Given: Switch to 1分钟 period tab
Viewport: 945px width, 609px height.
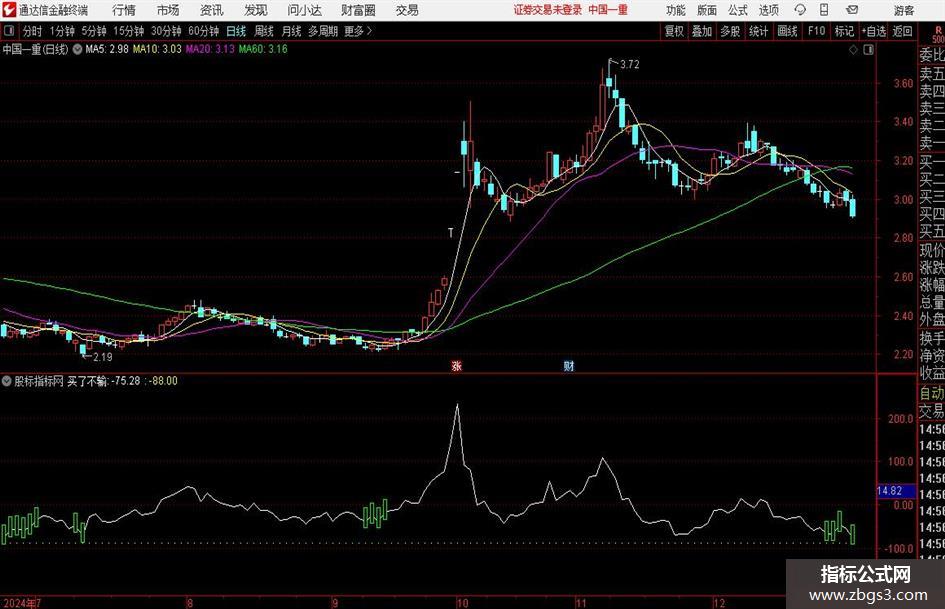Looking at the screenshot, I should tap(62, 31).
